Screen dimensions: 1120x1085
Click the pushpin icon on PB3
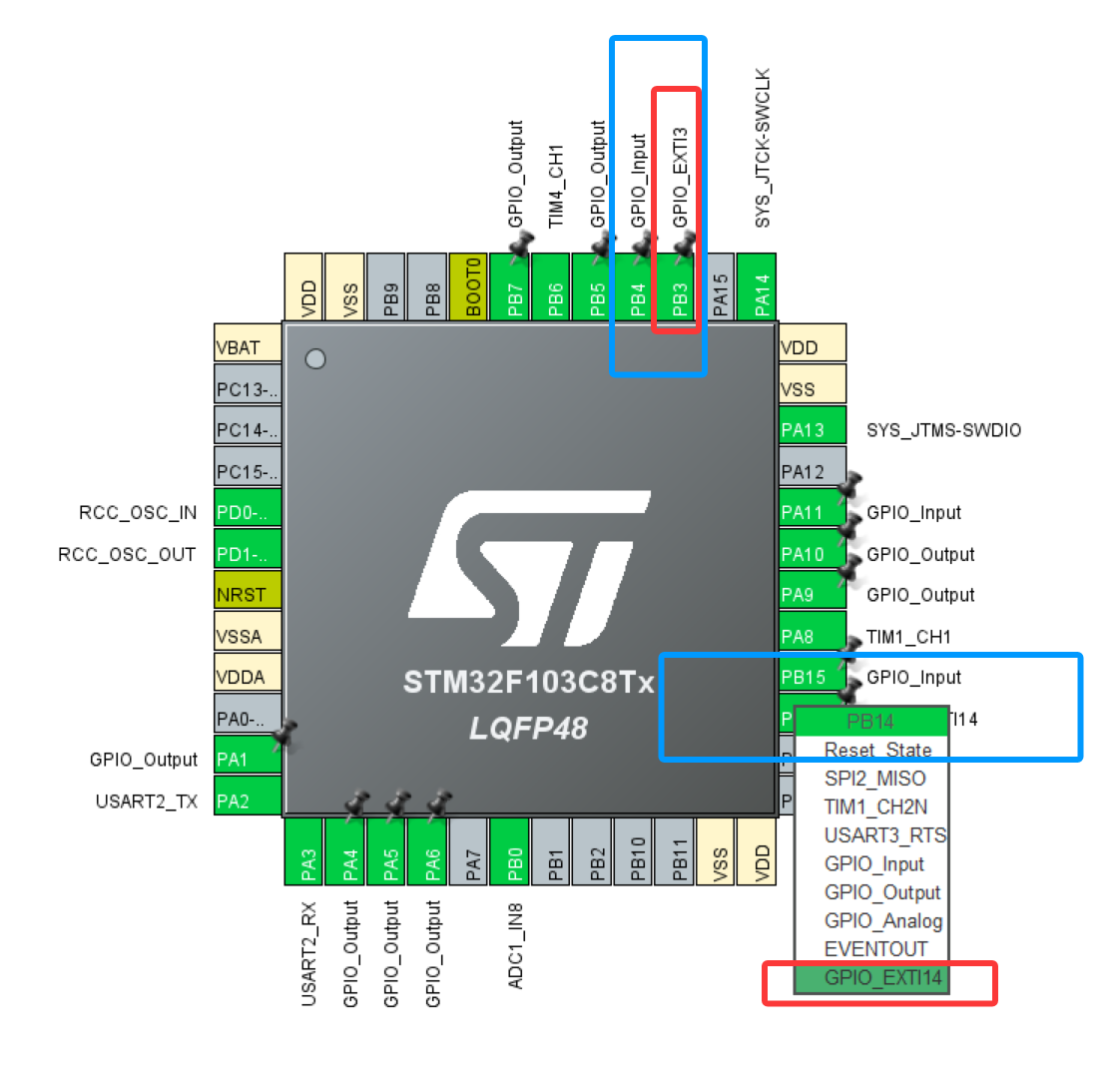tap(685, 245)
